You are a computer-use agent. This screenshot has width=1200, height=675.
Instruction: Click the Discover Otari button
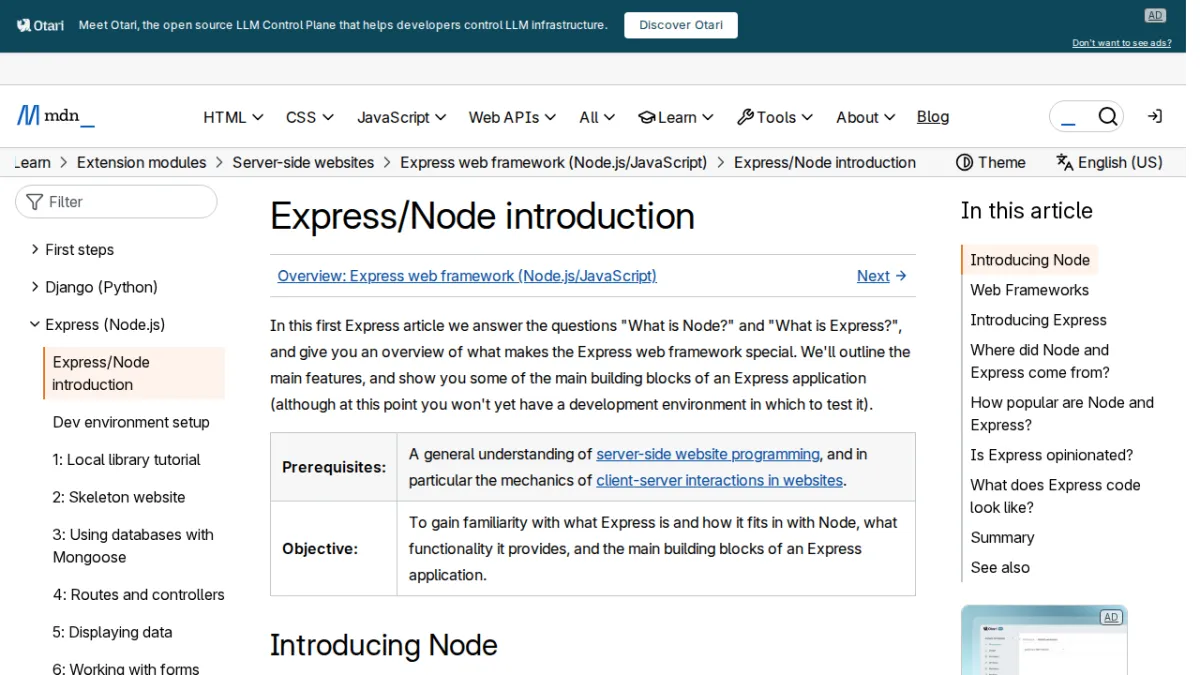681,25
